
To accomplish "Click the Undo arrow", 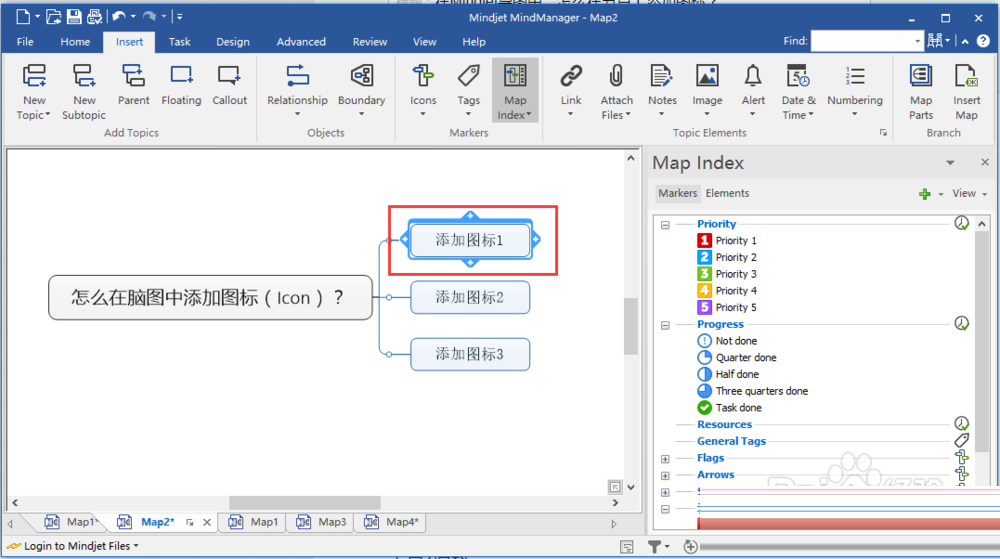I will [119, 17].
